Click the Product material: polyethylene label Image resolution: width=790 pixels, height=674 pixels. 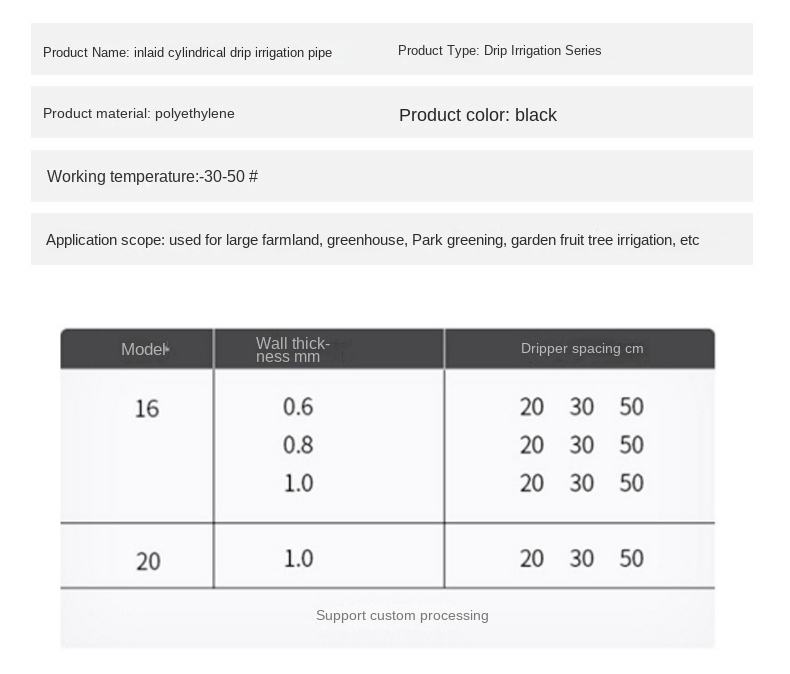(x=139, y=114)
